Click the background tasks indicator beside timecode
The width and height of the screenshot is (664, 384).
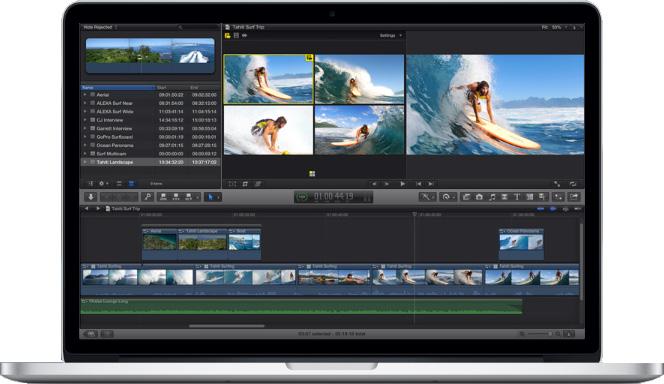(302, 197)
